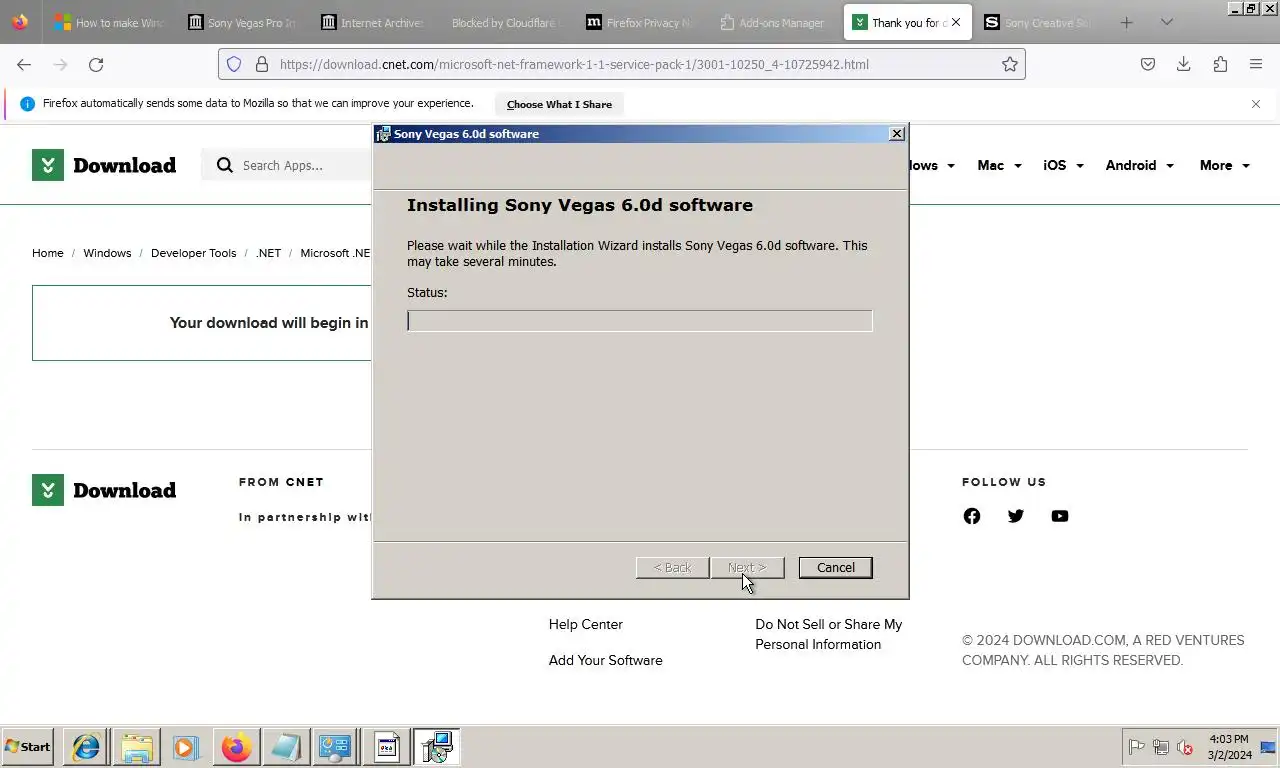Switch to Internet Archive tab

tap(374, 22)
